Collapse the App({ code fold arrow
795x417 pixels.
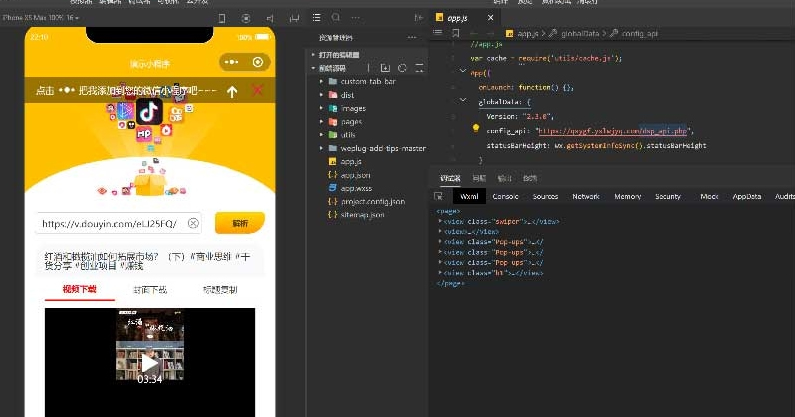click(x=462, y=72)
